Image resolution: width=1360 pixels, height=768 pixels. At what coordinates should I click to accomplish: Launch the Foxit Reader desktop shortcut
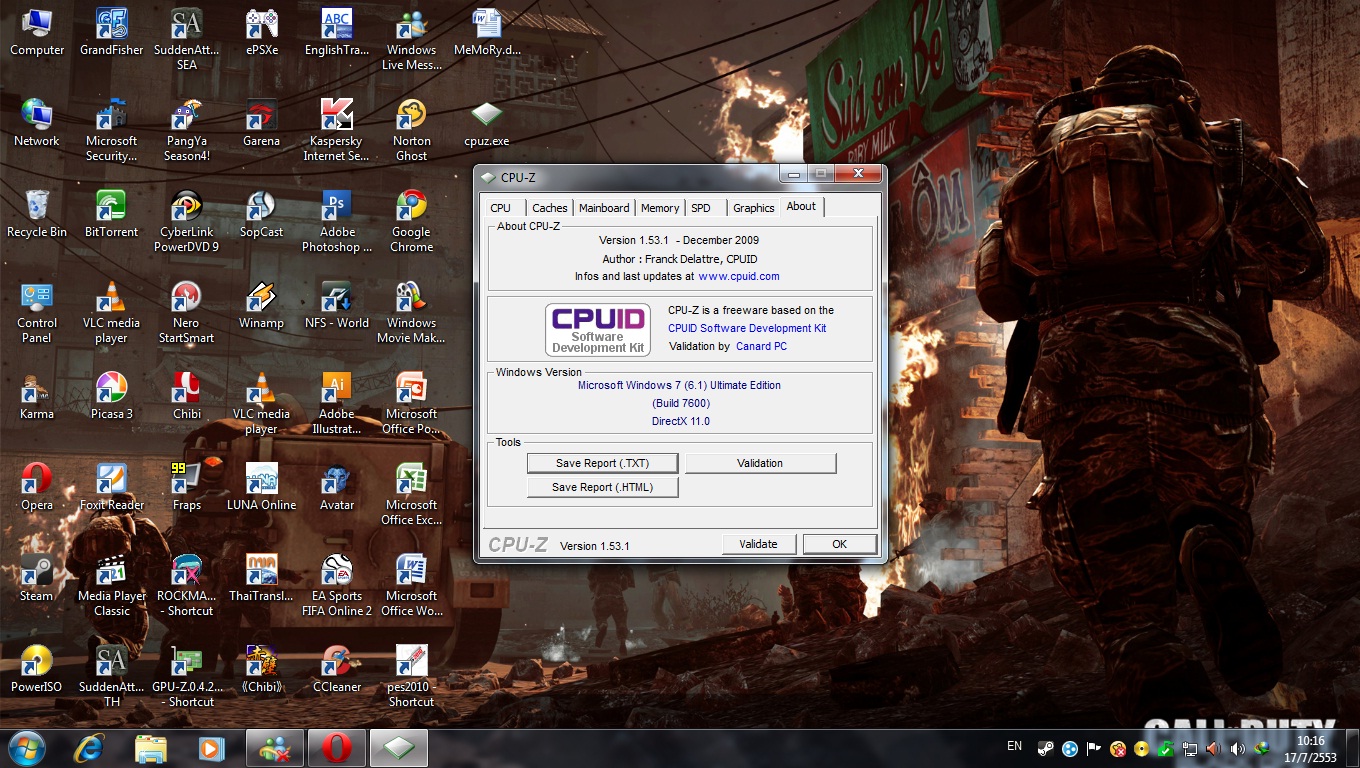[x=111, y=487]
